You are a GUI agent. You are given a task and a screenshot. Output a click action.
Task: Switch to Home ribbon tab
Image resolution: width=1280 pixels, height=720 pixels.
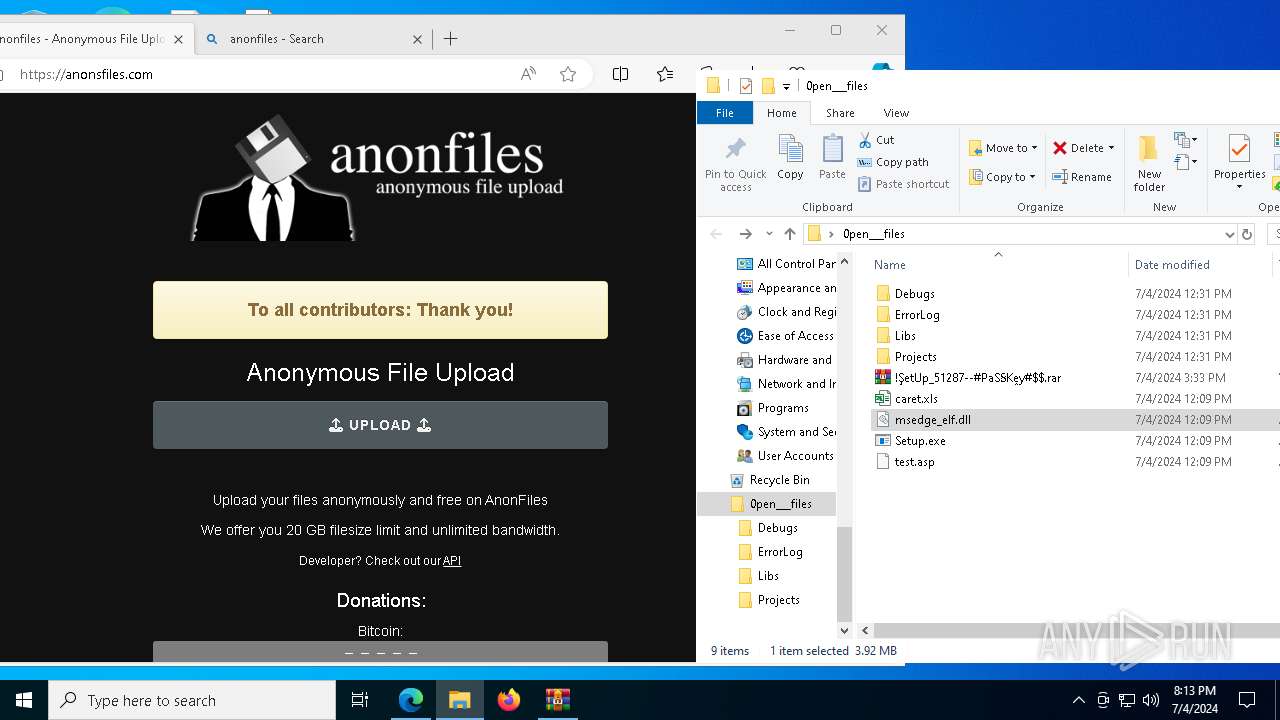click(x=782, y=113)
